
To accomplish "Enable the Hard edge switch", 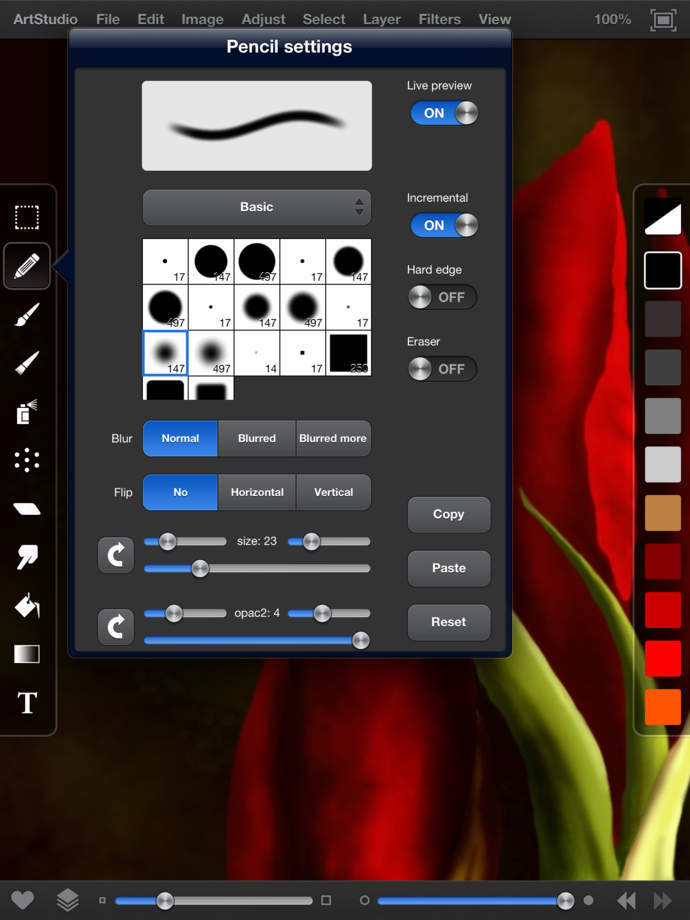I will click(x=442, y=297).
